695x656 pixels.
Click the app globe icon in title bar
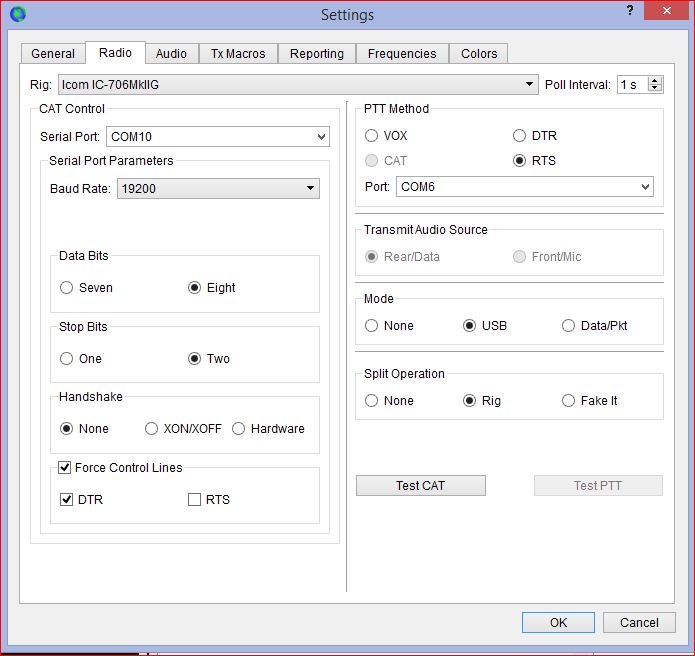point(17,14)
